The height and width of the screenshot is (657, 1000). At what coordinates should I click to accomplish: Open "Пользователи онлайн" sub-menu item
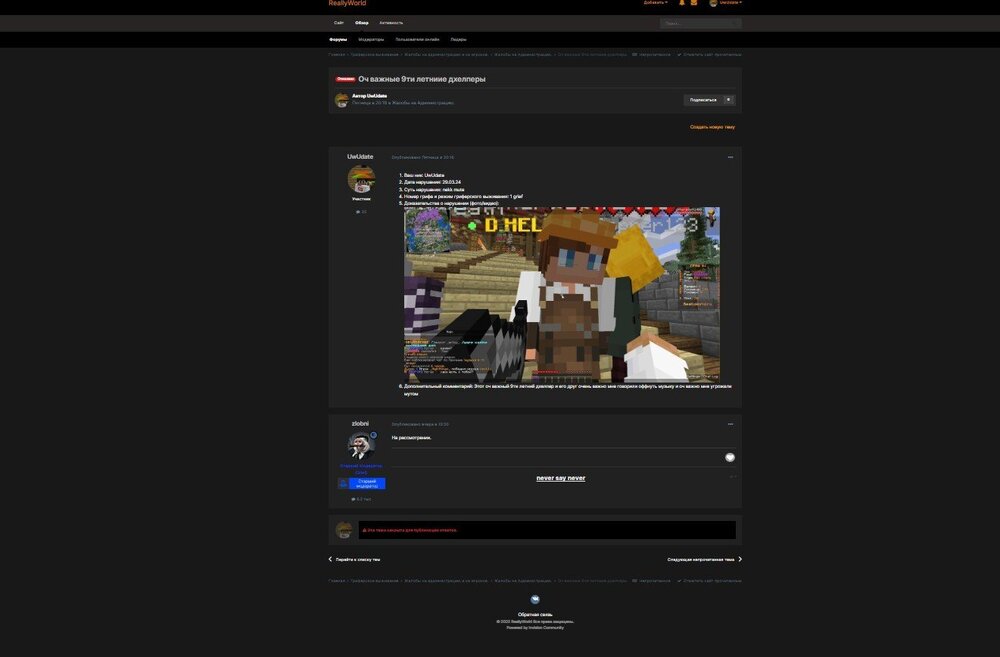(417, 40)
